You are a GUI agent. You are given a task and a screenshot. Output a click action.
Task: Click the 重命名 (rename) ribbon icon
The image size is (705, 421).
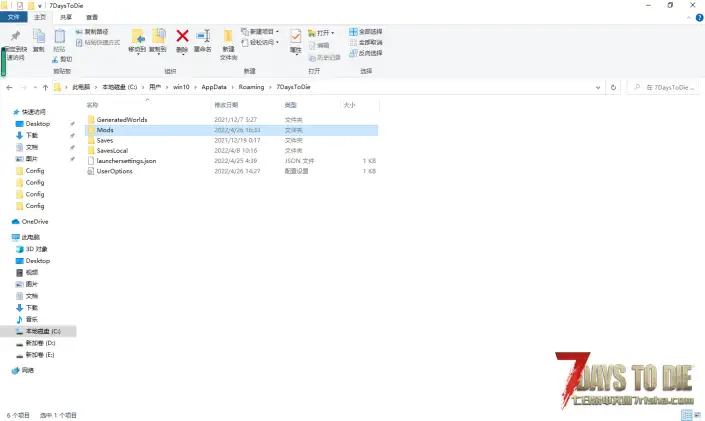[x=203, y=36]
